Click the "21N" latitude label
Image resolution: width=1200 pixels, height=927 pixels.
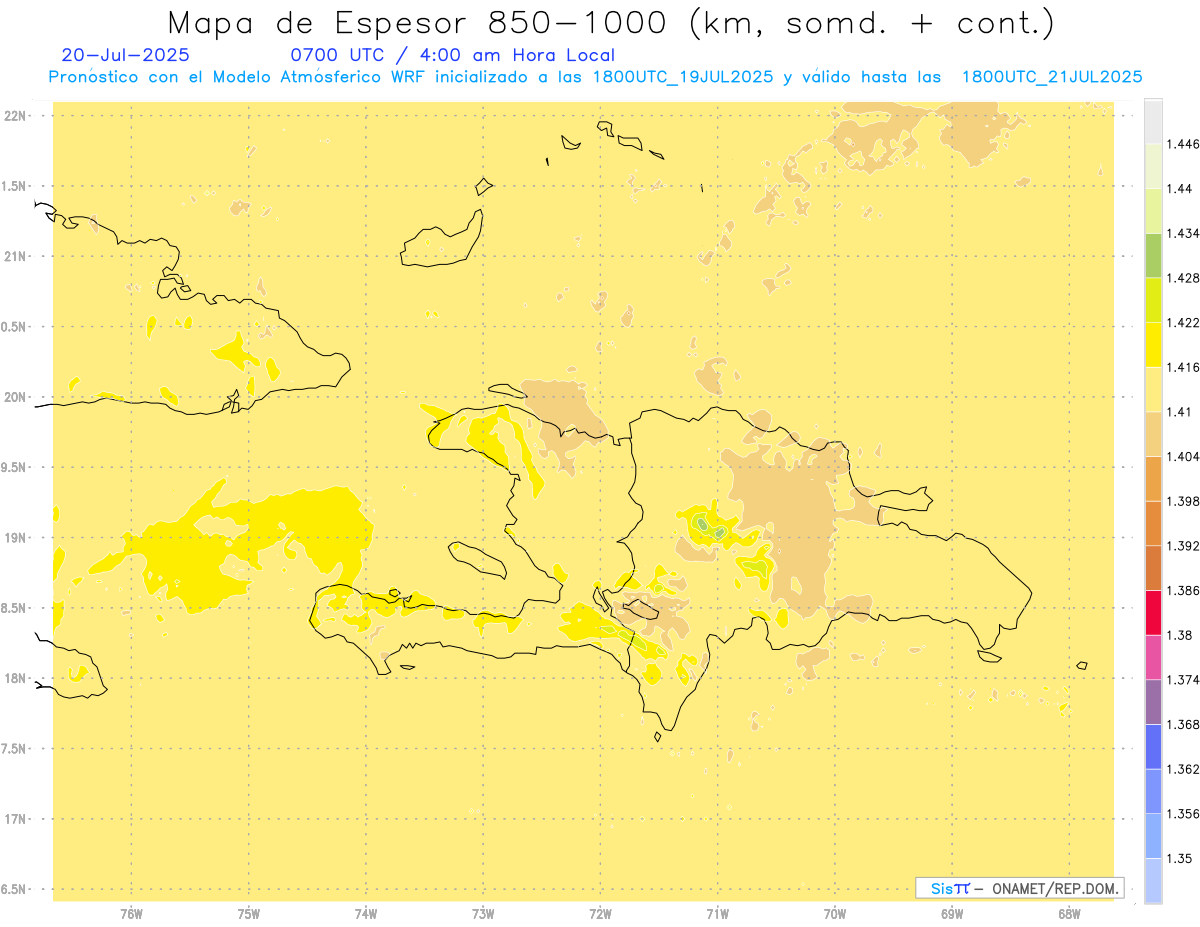click(15, 256)
